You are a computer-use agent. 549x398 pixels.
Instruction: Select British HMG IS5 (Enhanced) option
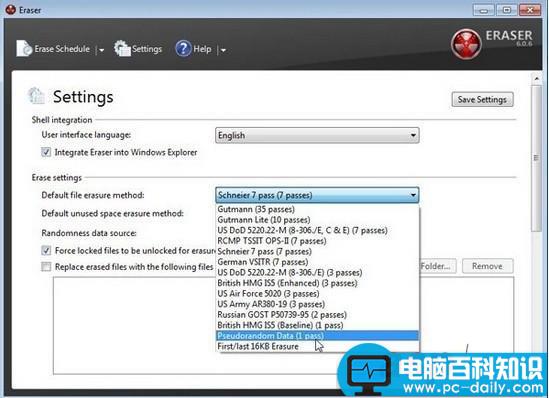(317, 283)
